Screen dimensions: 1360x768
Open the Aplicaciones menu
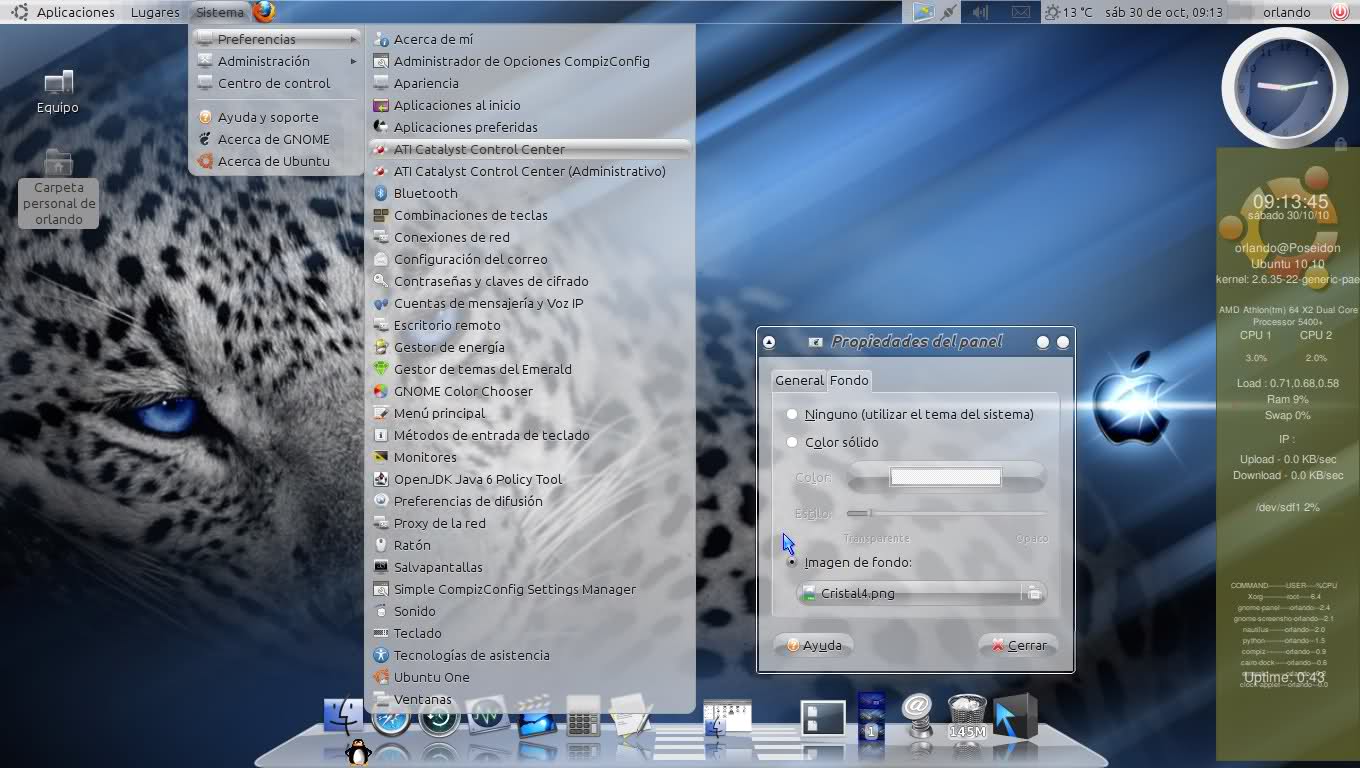[x=75, y=12]
